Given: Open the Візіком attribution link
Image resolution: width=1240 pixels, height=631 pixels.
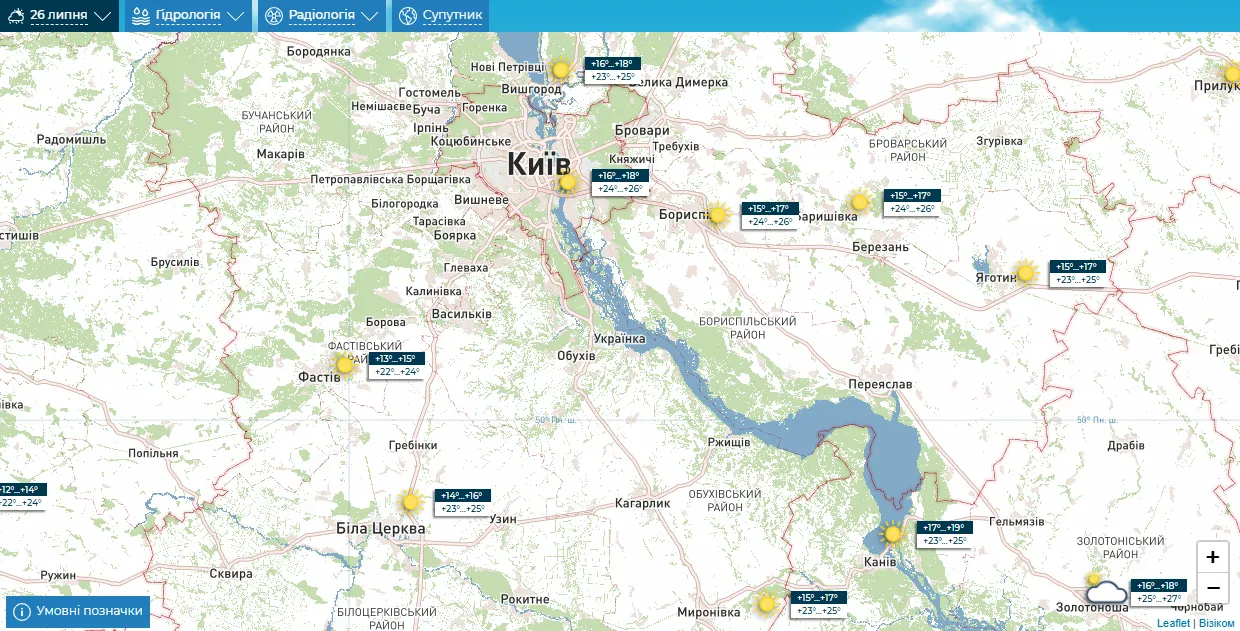Looking at the screenshot, I should [x=1217, y=623].
